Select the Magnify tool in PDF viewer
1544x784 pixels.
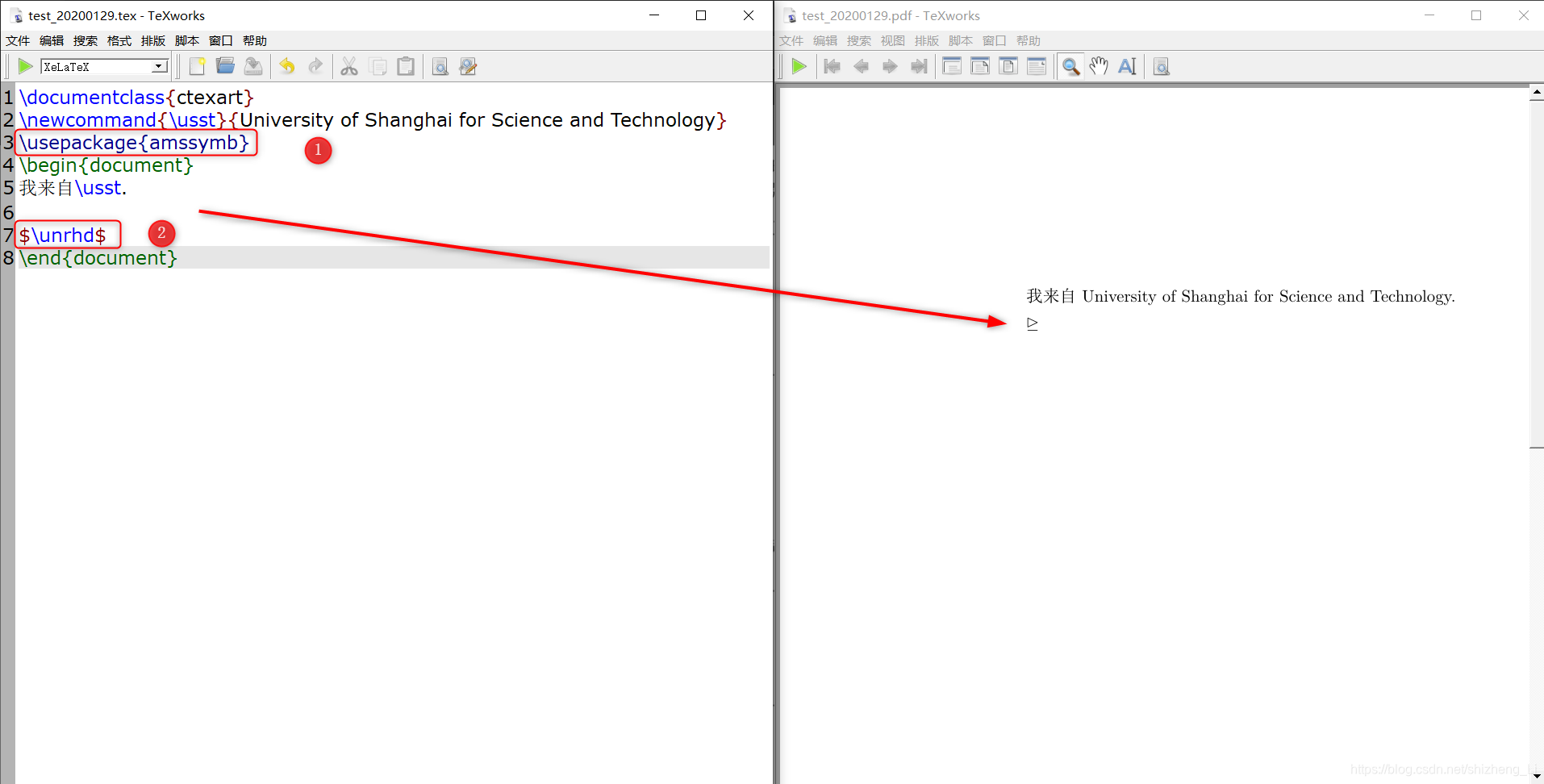[x=1070, y=66]
